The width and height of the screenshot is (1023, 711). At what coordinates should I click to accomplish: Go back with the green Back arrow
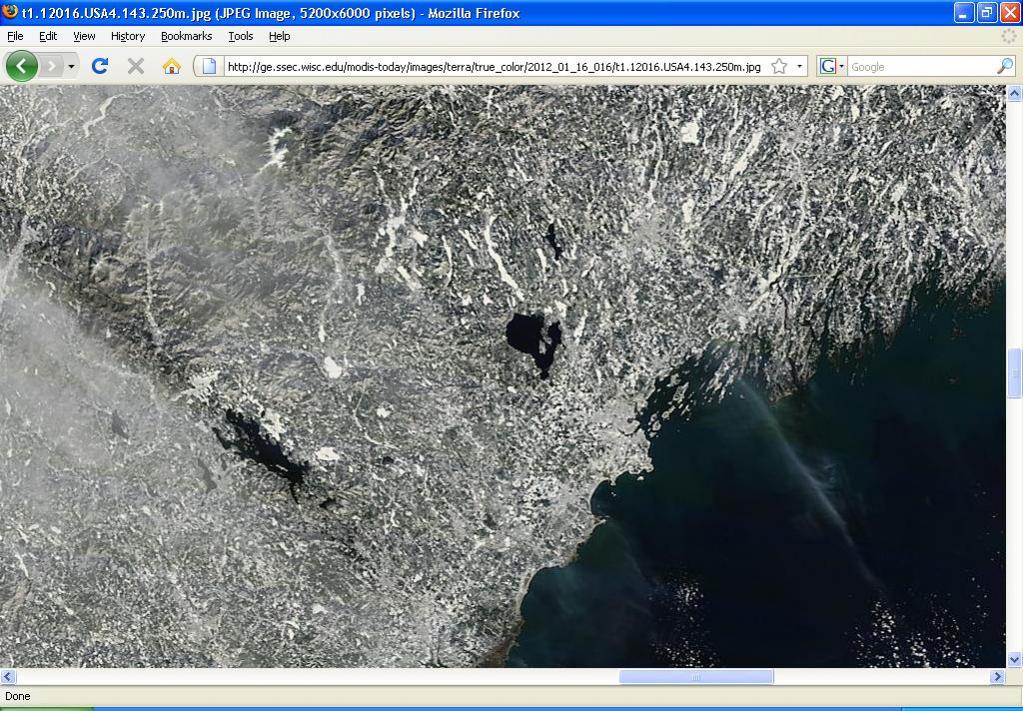click(22, 66)
